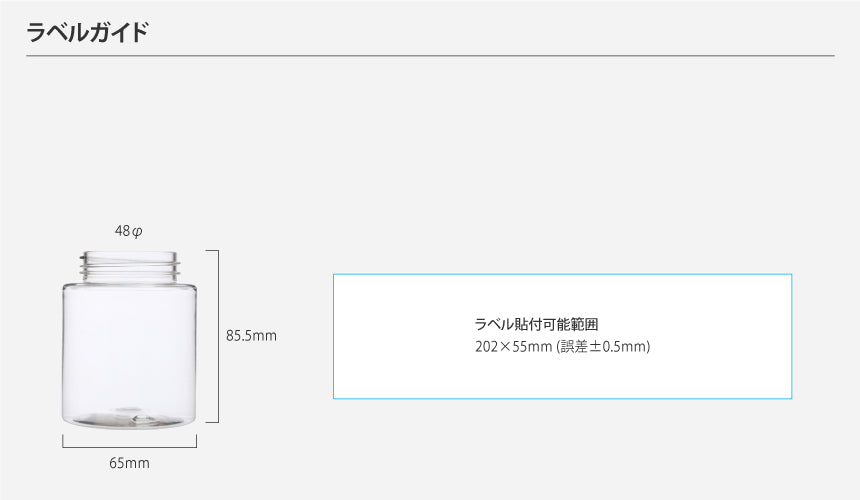Click the 65mm width label

point(129,463)
